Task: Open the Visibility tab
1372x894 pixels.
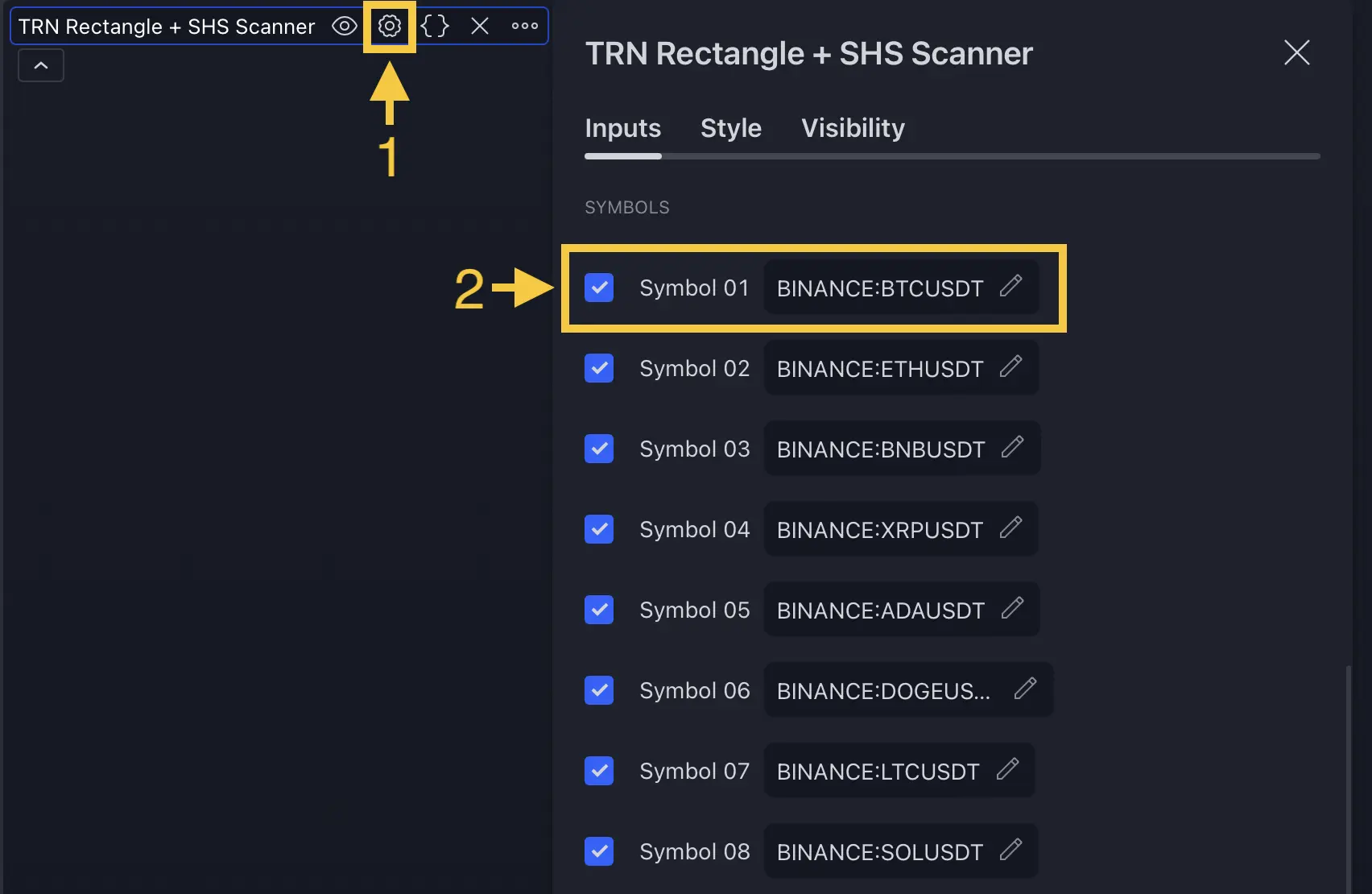Action: point(853,127)
